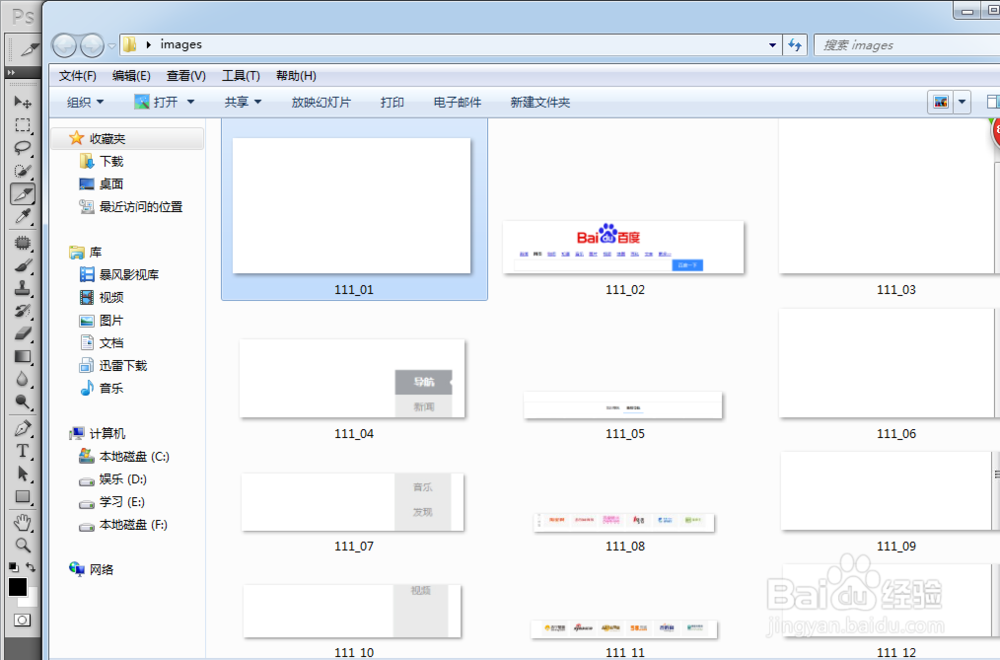Viewport: 1000px width, 660px height.
Task: Select the 111_04 thumbnail
Action: 353,379
